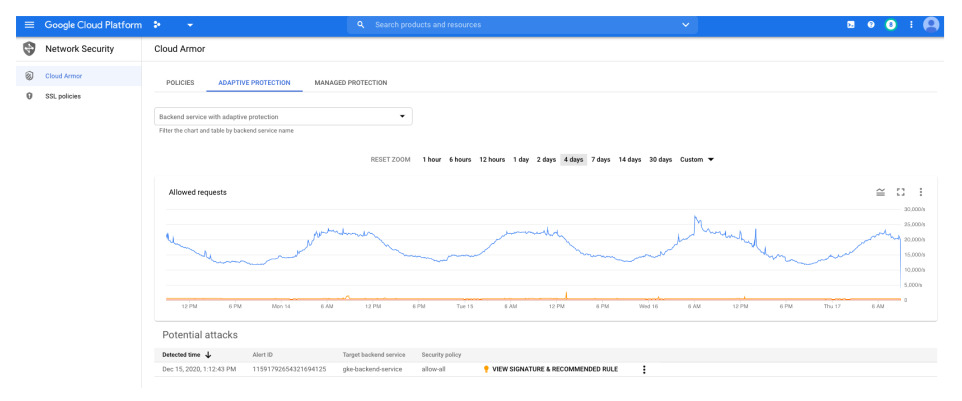962x401 pixels.
Task: Click the Target backend service column header
Action: [374, 354]
